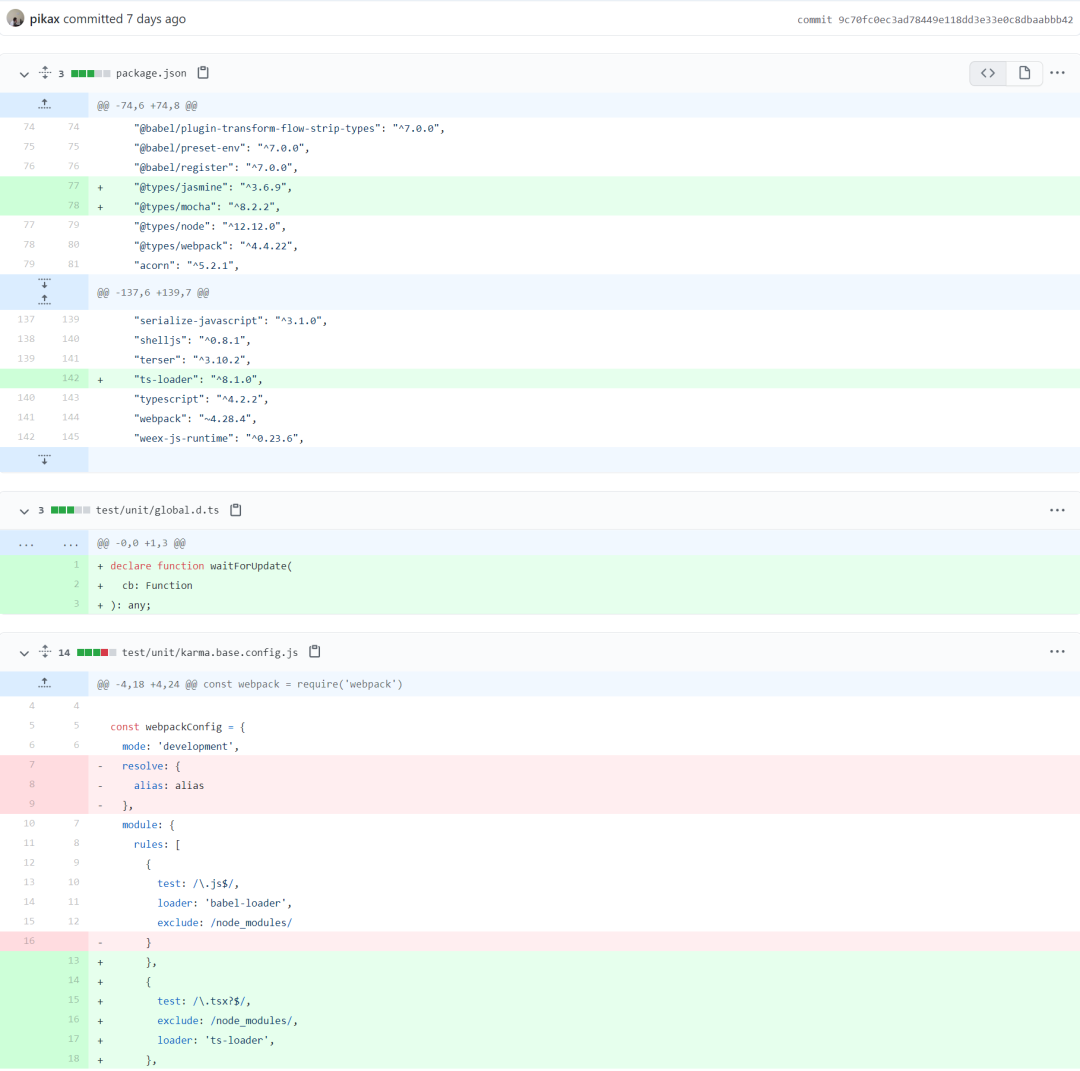Open test/unit/global.d.ts file name link
1080x1071 pixels.
click(x=157, y=510)
